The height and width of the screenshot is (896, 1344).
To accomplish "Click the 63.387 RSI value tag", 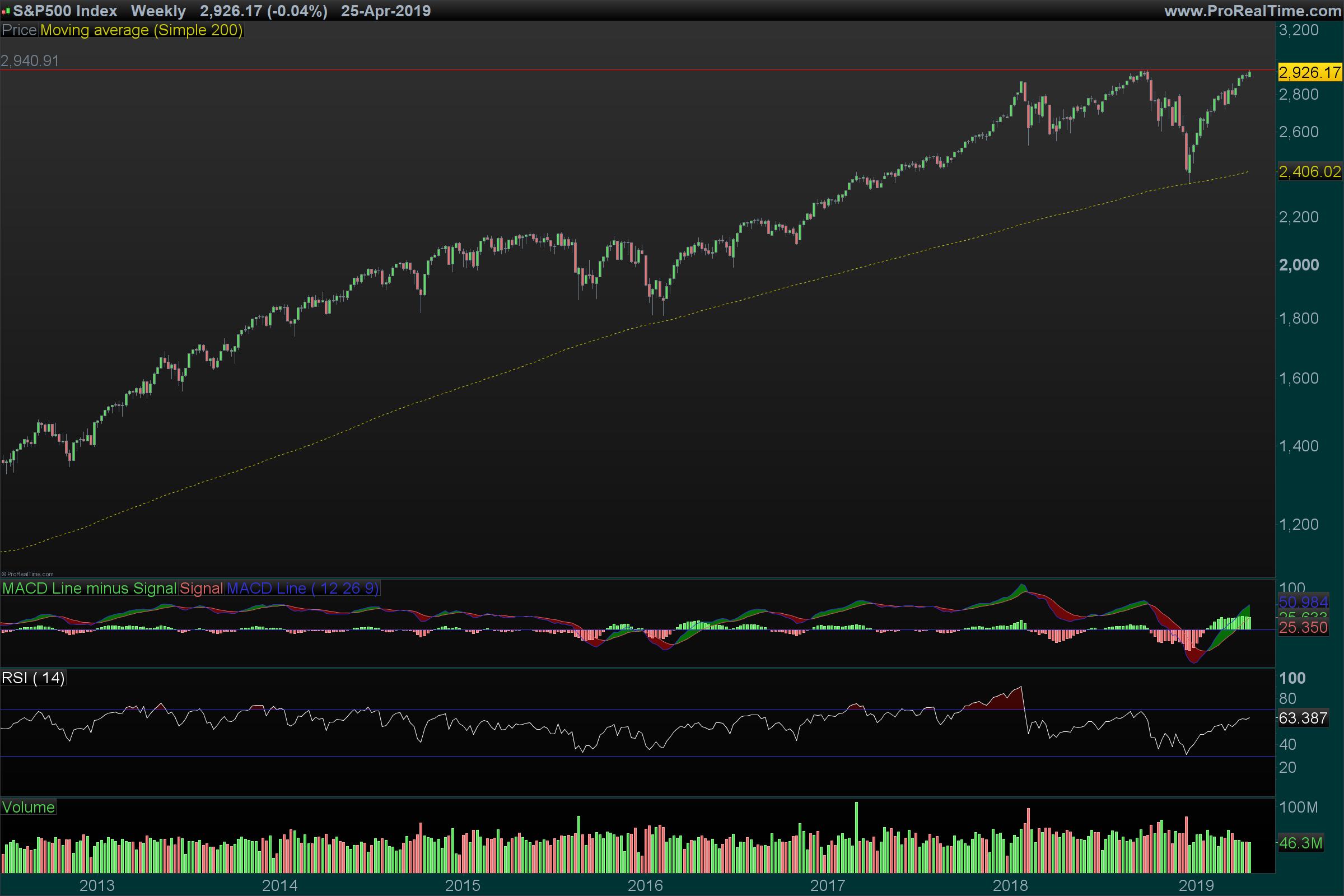I will tap(1303, 718).
